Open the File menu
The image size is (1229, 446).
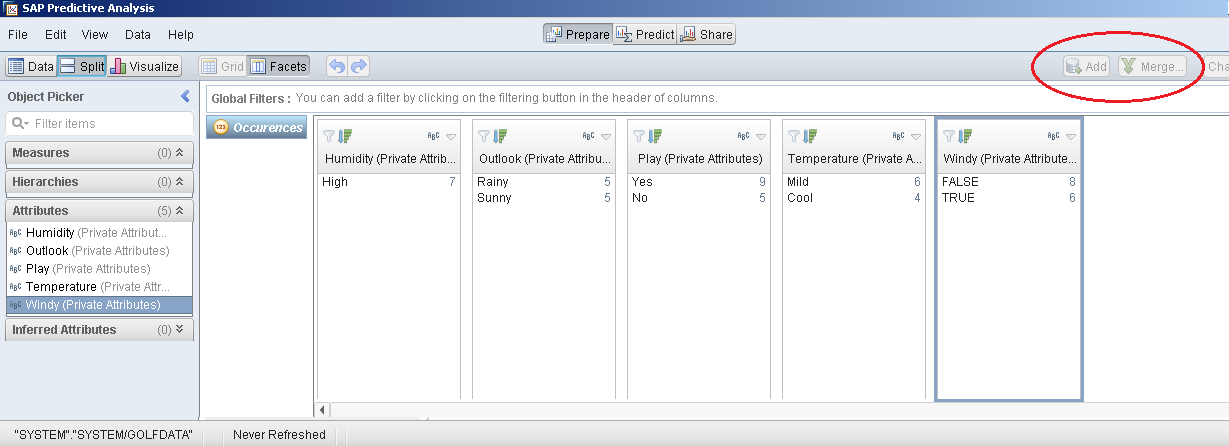pos(18,35)
